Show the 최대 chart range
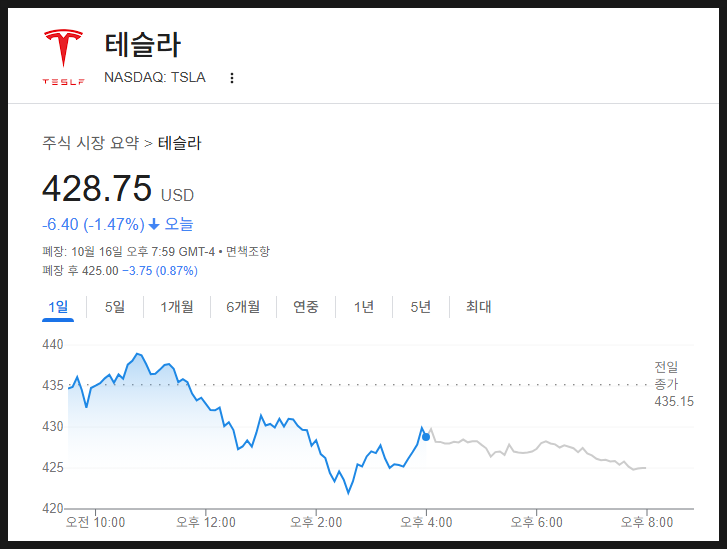727x549 pixels. tap(479, 307)
